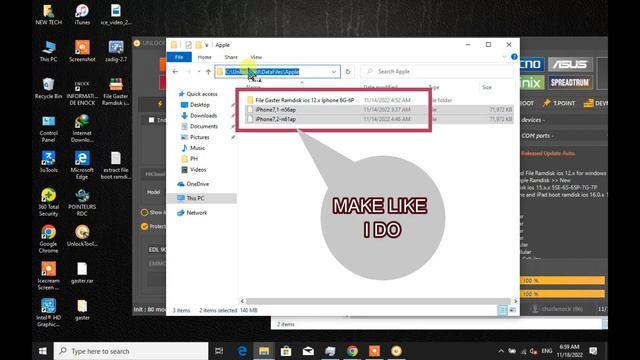Image resolution: width=640 pixels, height=360 pixels.
Task: Click the Explorer address path field
Action: click(278, 72)
